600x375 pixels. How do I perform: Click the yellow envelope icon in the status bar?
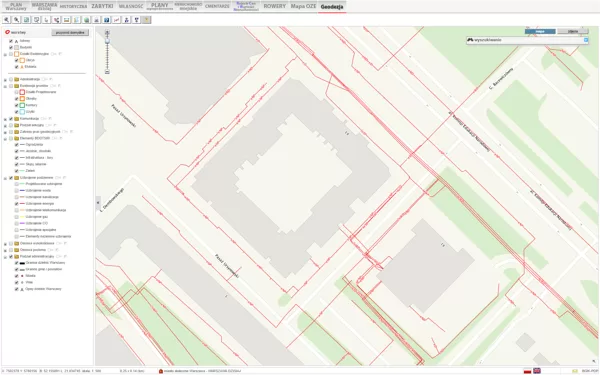pos(575,371)
